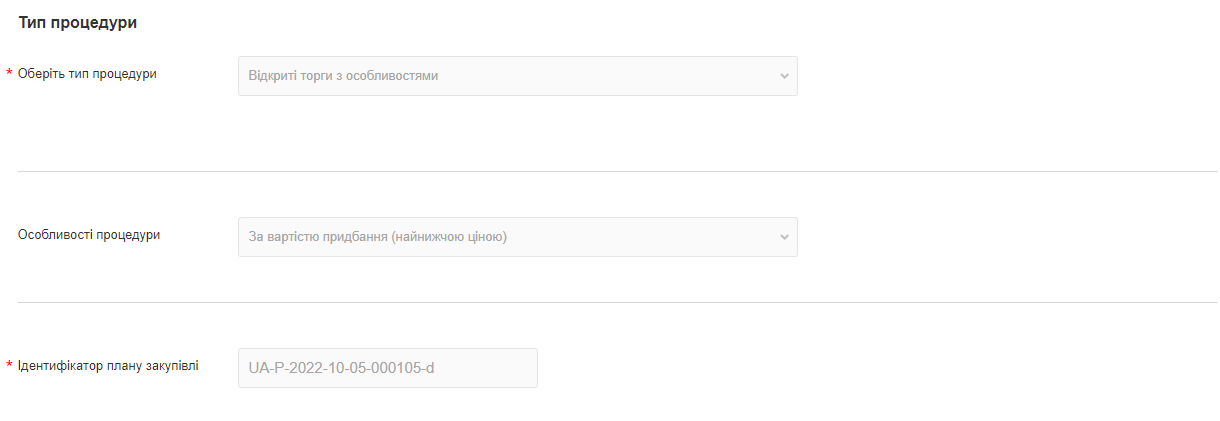Click the 'Оберіть тип процедури' label
This screenshot has height=421, width=1220.
coord(87,74)
